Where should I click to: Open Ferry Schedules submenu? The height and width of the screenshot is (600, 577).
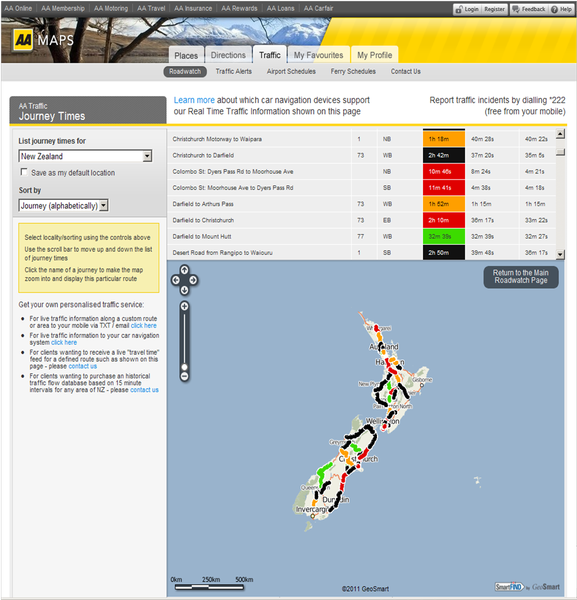pyautogui.click(x=353, y=72)
